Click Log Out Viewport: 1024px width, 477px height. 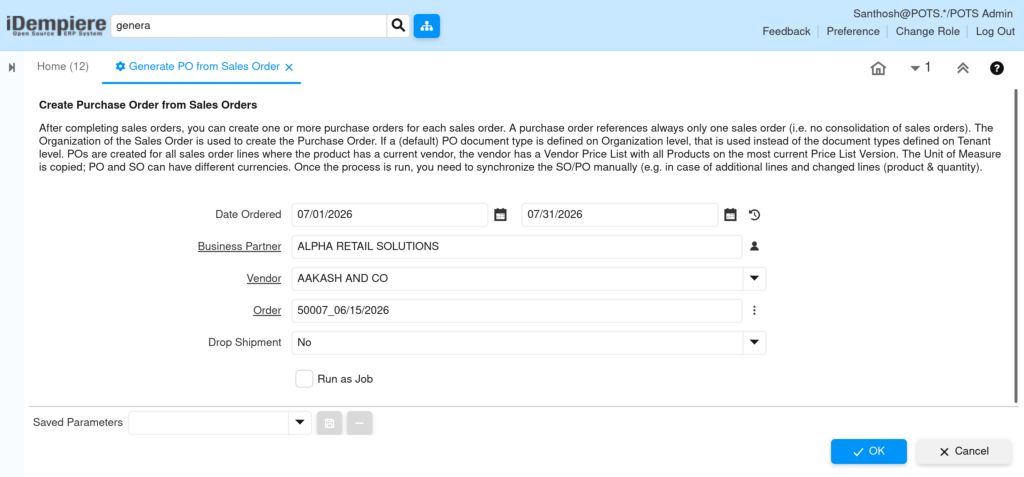click(x=995, y=31)
